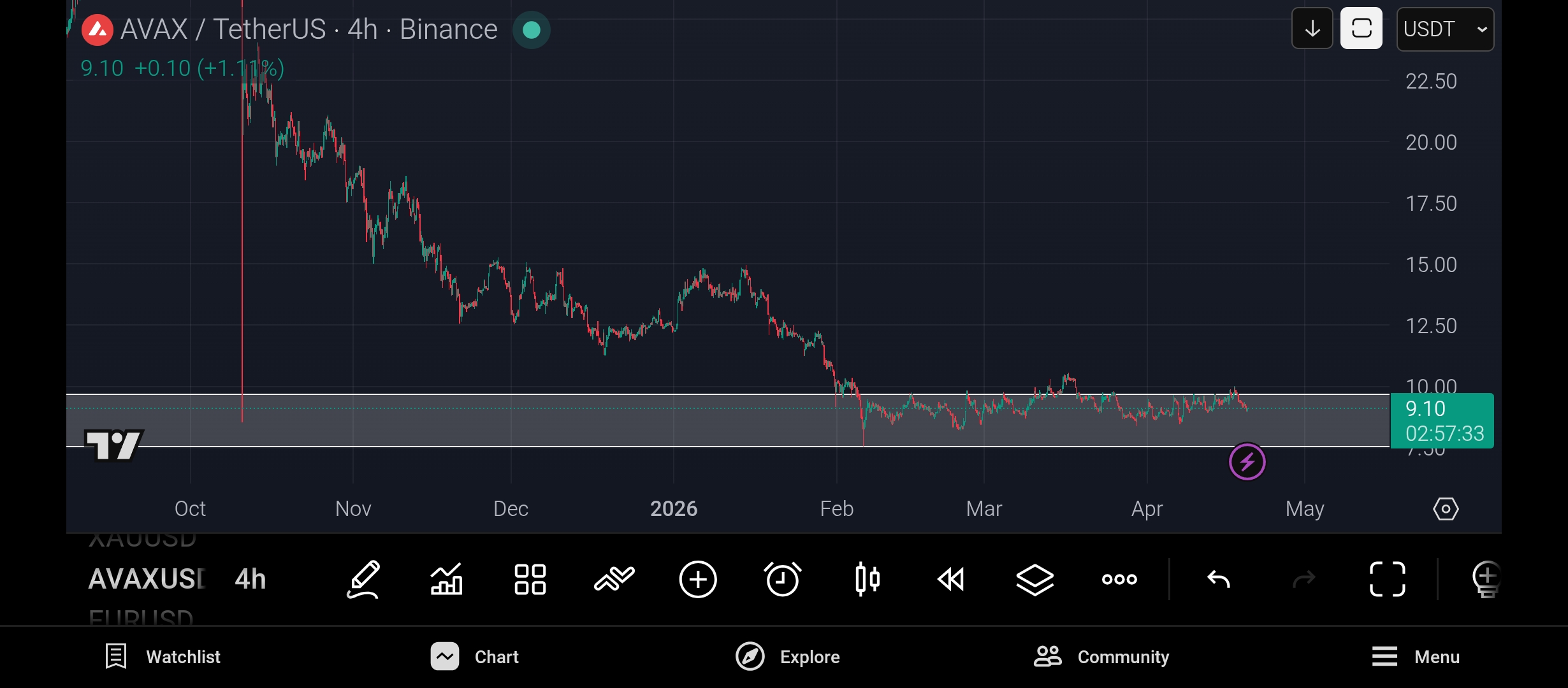Open the layout grid icon
Screen dimensions: 1568x688
tap(530, 579)
